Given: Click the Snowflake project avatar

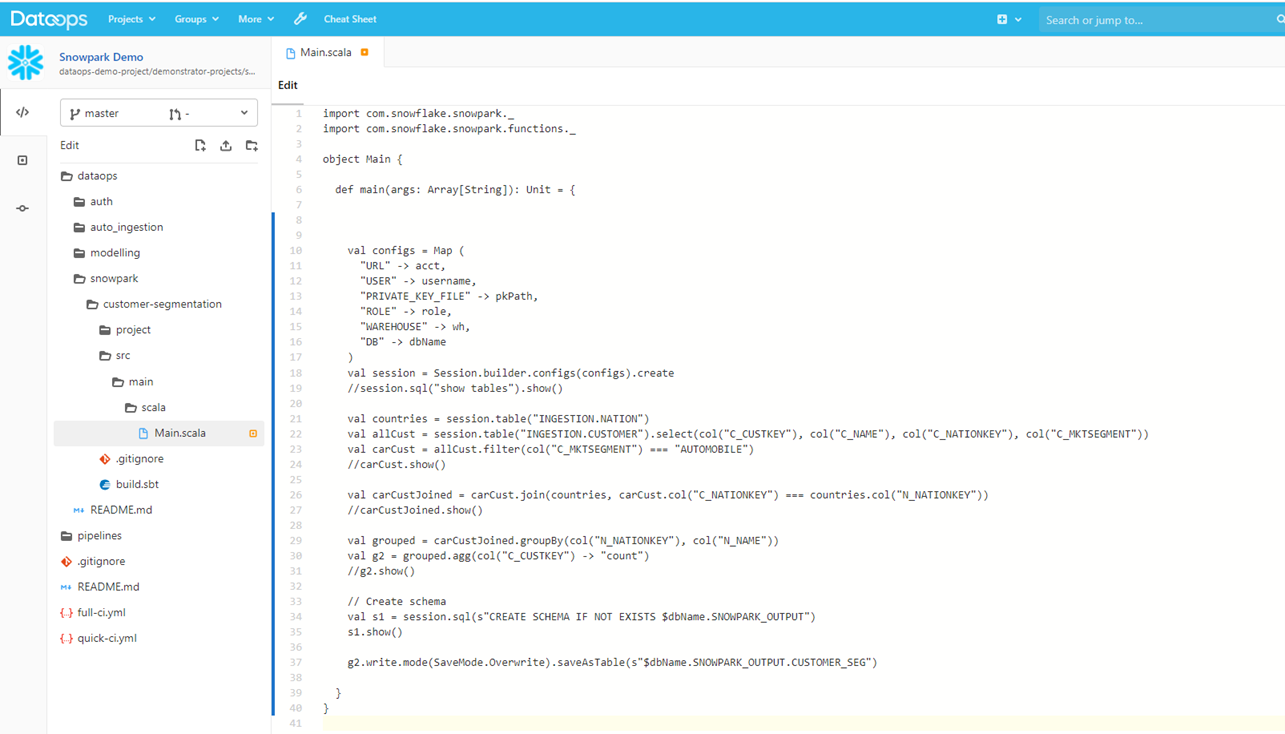Looking at the screenshot, I should tap(23, 62).
